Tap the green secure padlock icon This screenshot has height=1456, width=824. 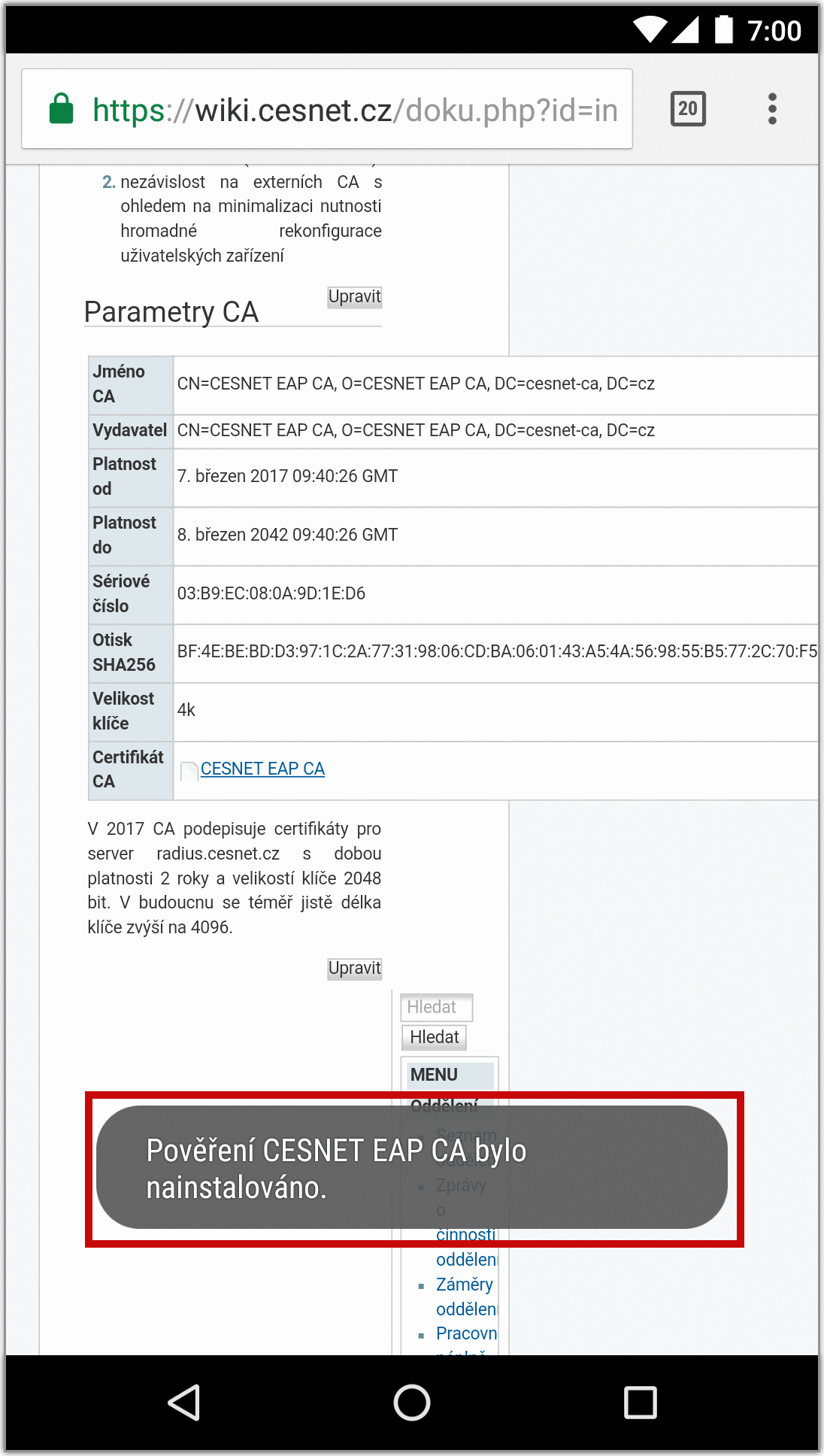tap(62, 109)
